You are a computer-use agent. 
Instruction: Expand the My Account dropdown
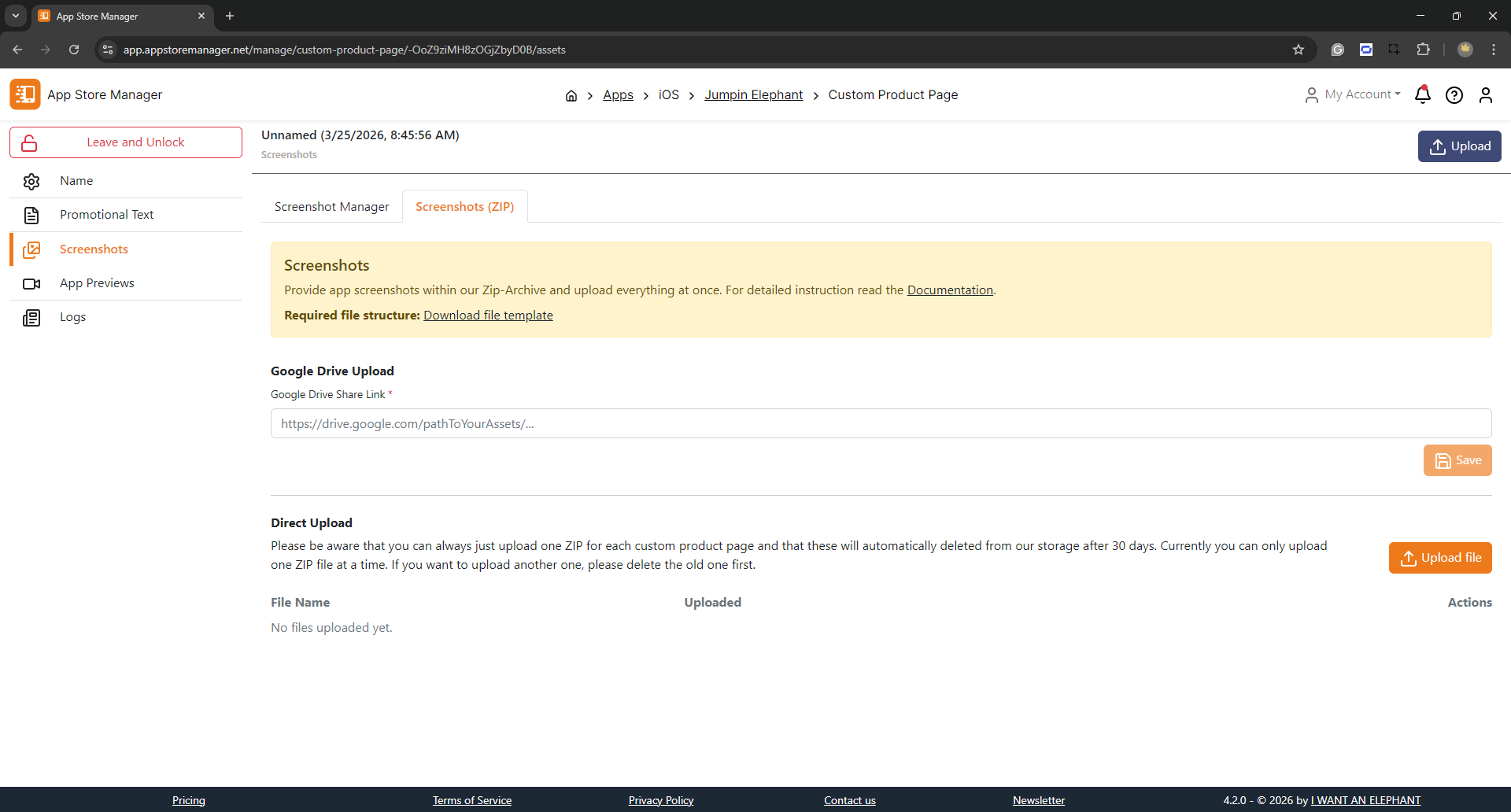pyautogui.click(x=1353, y=94)
